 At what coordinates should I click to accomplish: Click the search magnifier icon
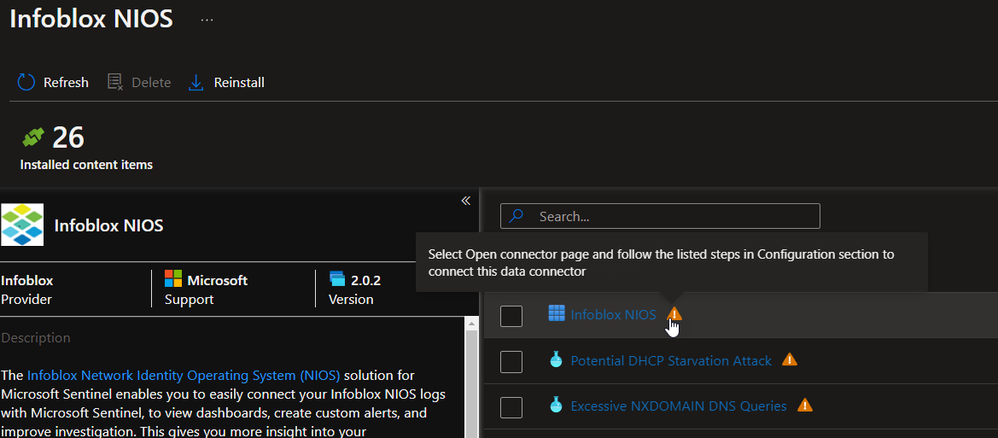click(516, 216)
